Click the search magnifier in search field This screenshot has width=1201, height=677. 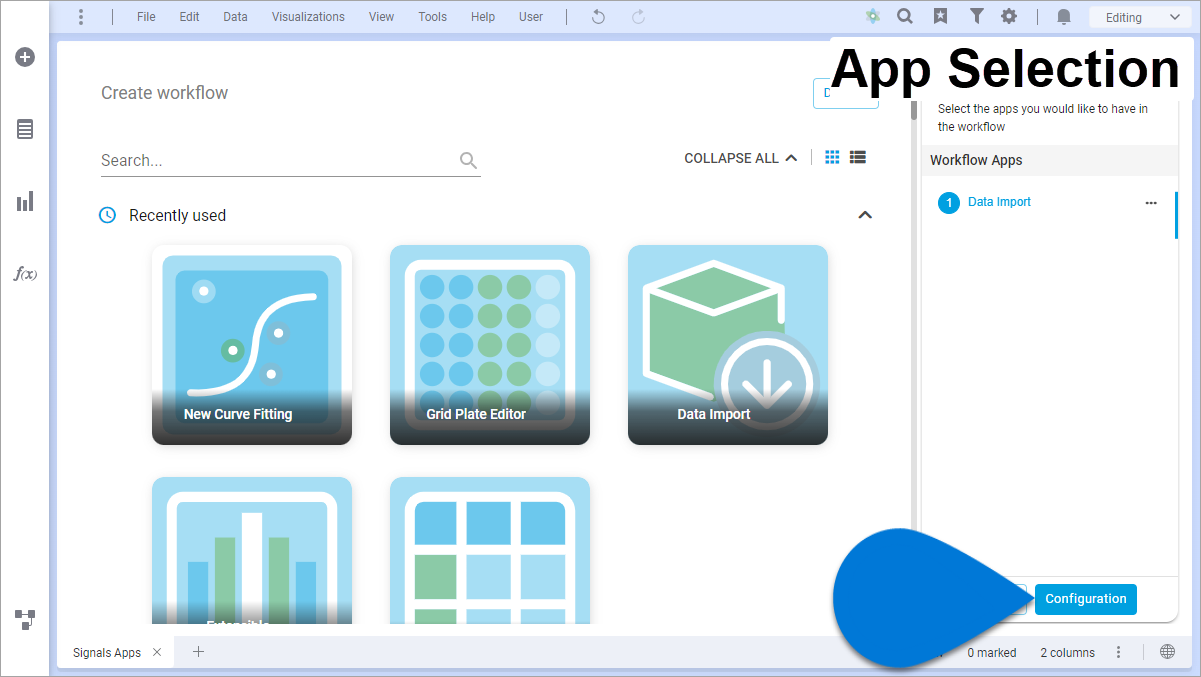[468, 160]
